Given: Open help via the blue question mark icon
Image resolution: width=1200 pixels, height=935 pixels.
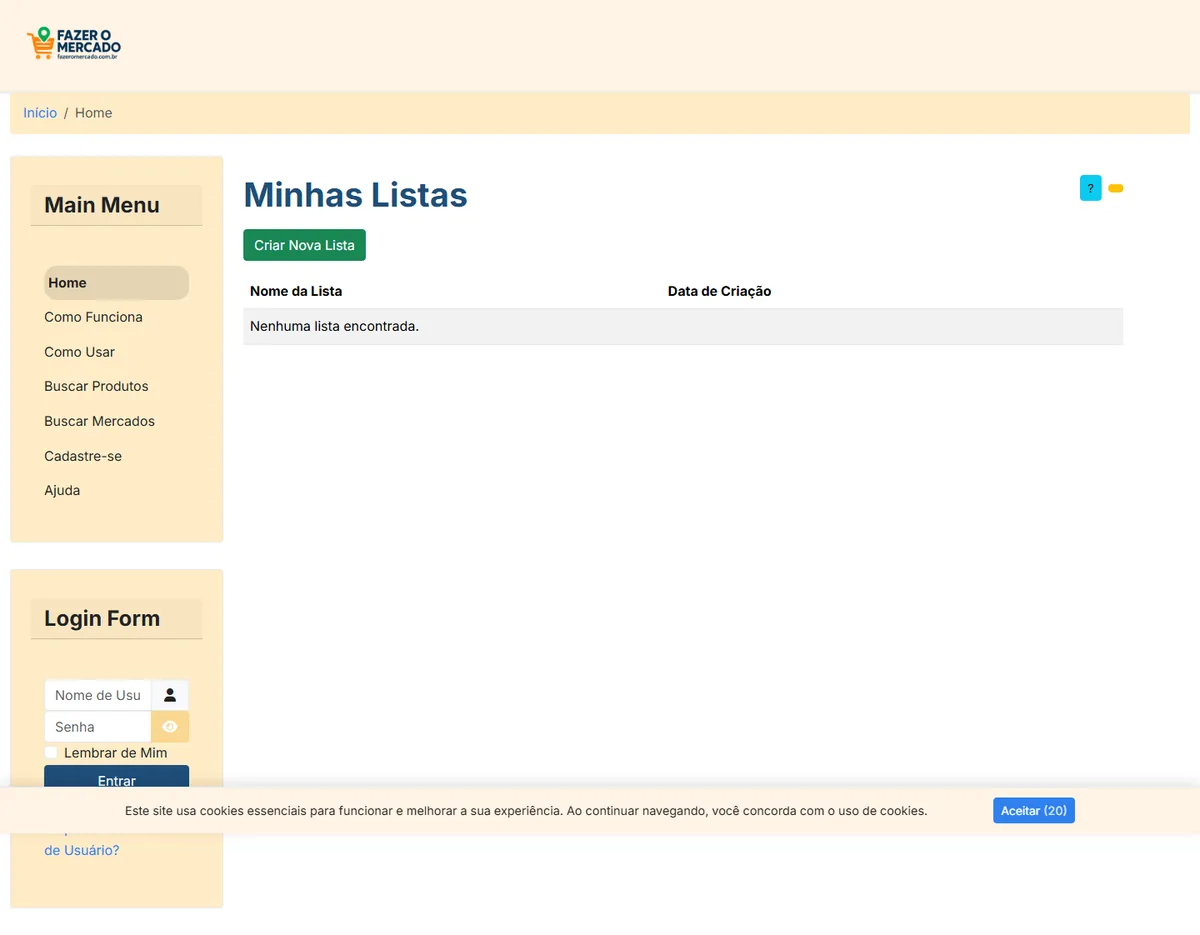Looking at the screenshot, I should tap(1090, 188).
